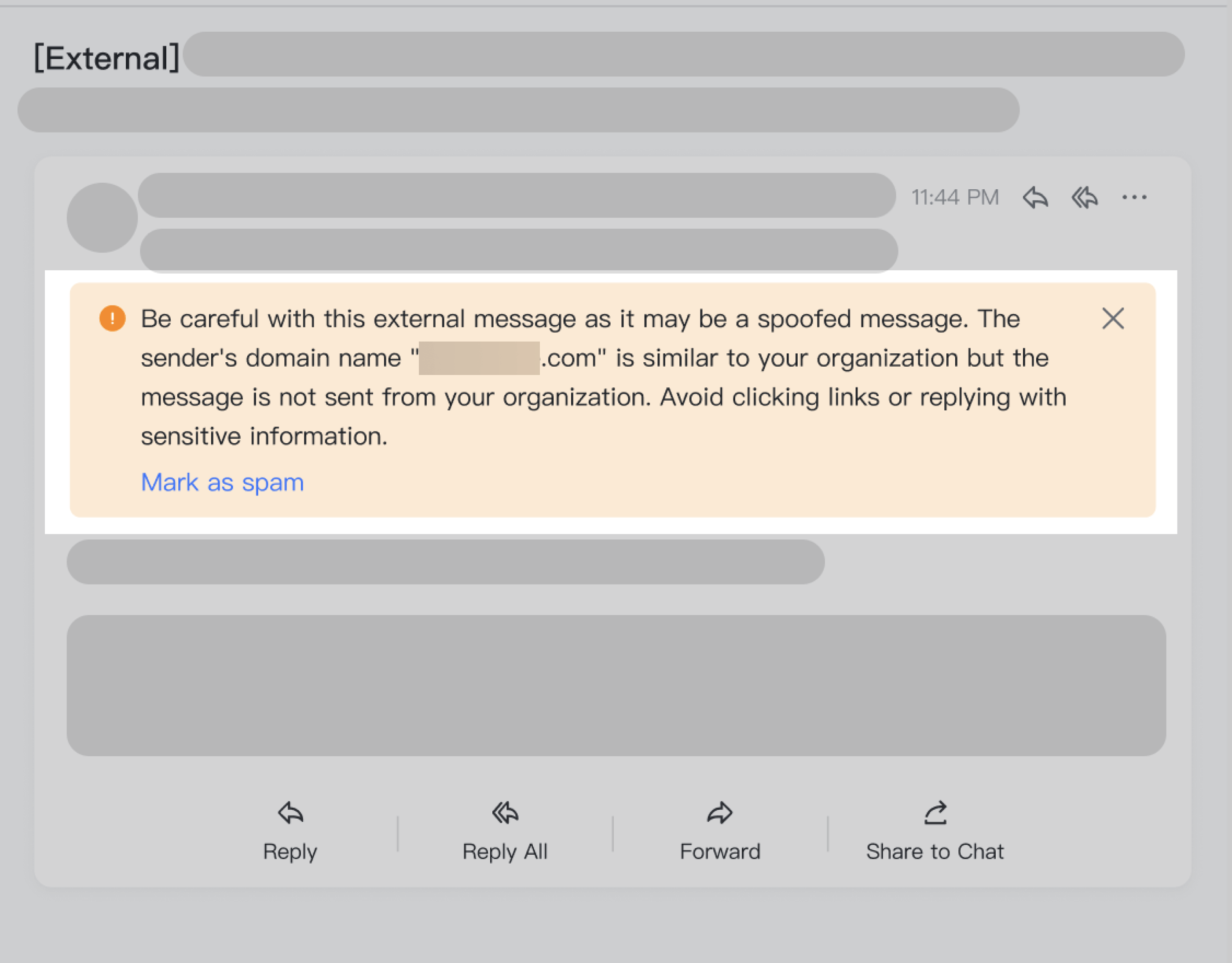Click the sender's round avatar placeholder
Screen dimensions: 1232x963
102,218
